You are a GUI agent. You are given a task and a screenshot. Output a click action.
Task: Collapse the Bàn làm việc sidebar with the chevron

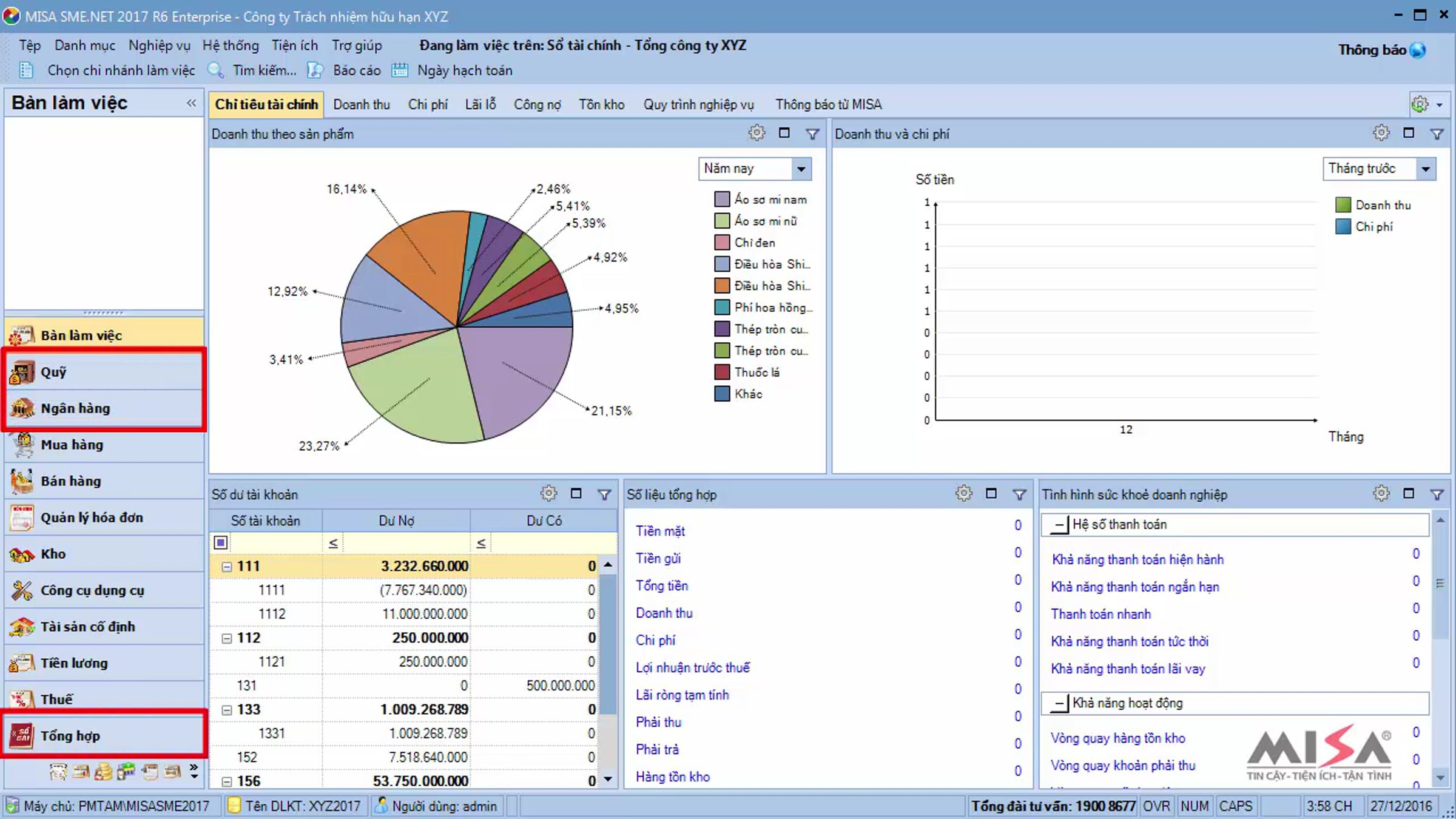click(x=191, y=103)
